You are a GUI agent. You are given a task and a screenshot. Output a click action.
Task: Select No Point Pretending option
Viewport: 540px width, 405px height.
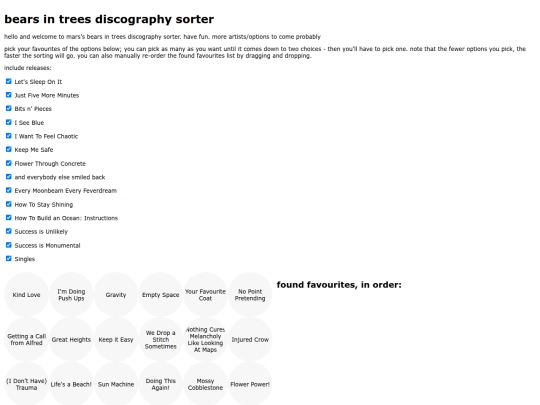click(x=250, y=294)
